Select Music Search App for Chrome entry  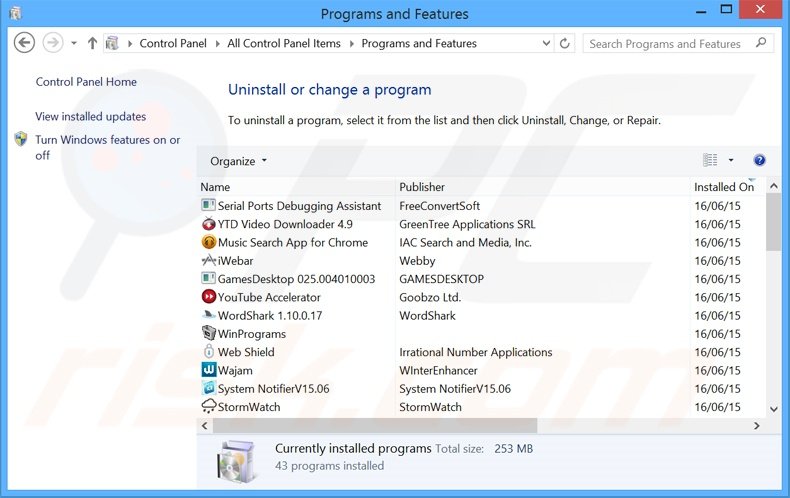coord(293,242)
